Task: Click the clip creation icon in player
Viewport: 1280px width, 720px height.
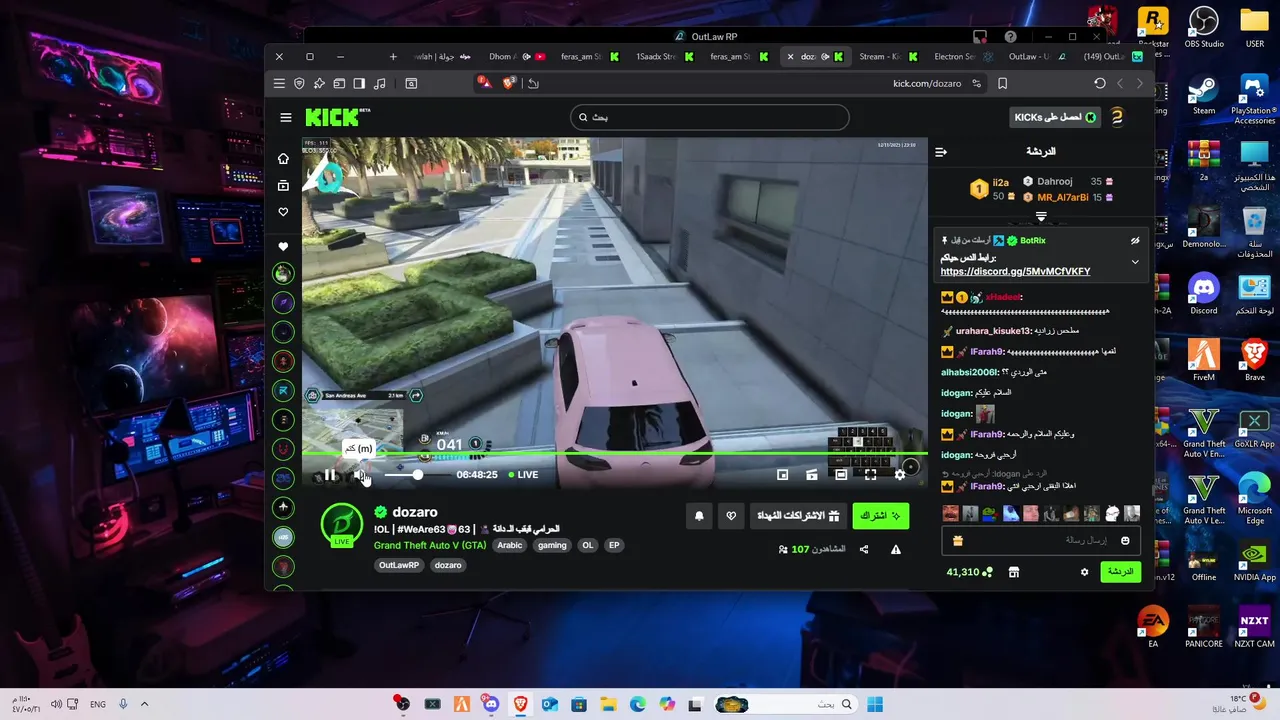Action: click(x=812, y=475)
